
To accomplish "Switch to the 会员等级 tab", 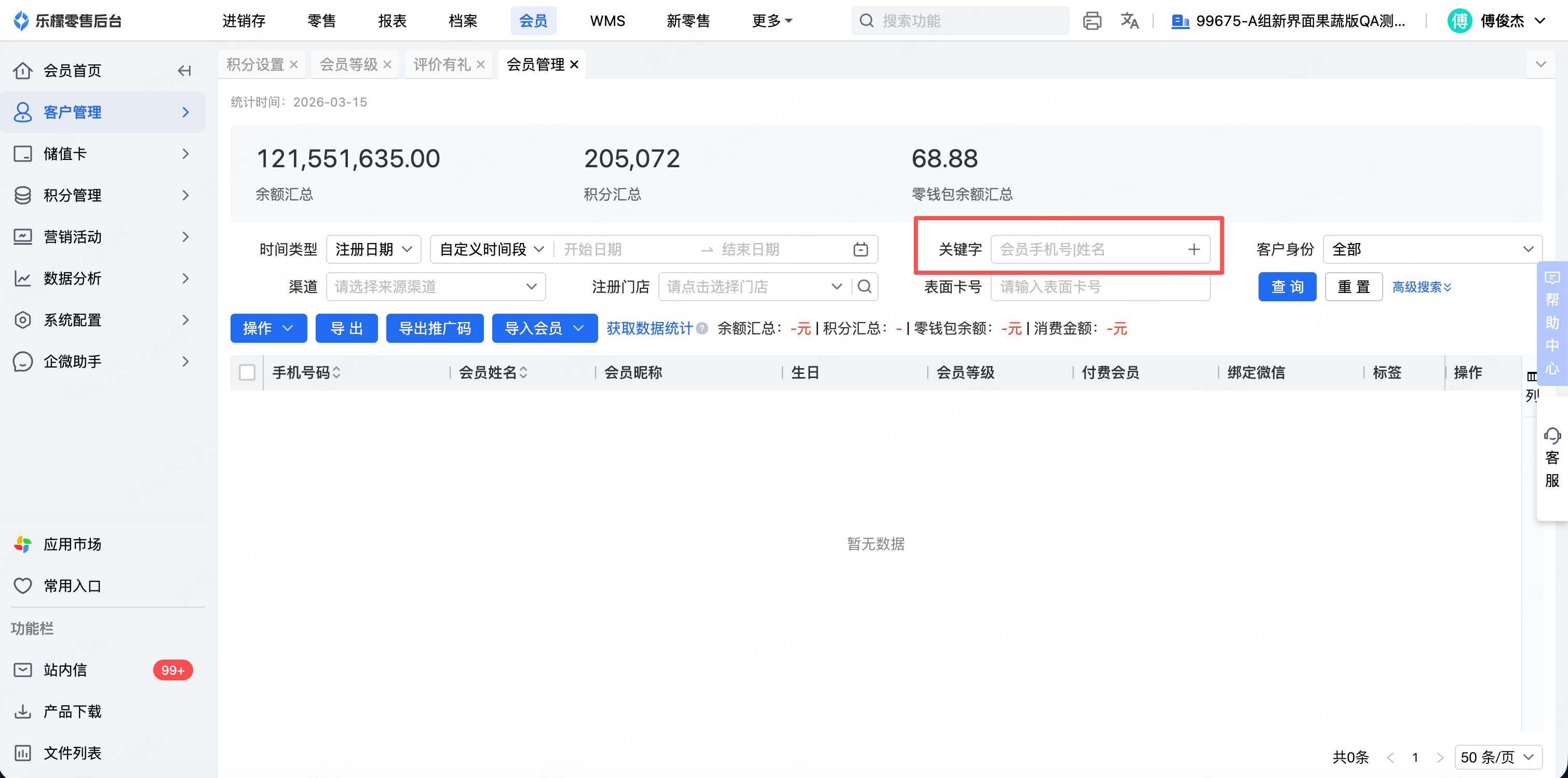I will (349, 64).
